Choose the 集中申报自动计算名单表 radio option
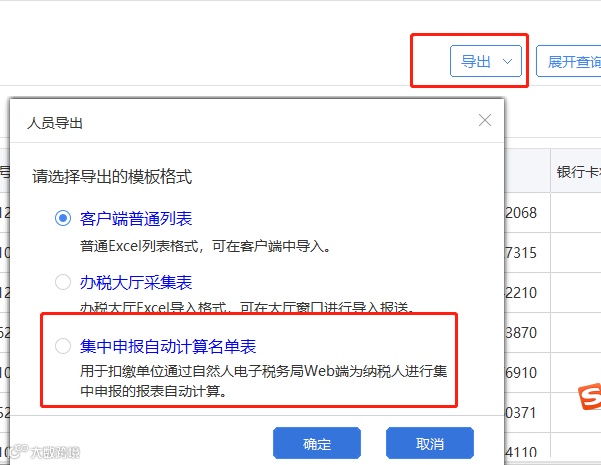601x465 pixels. point(63,346)
